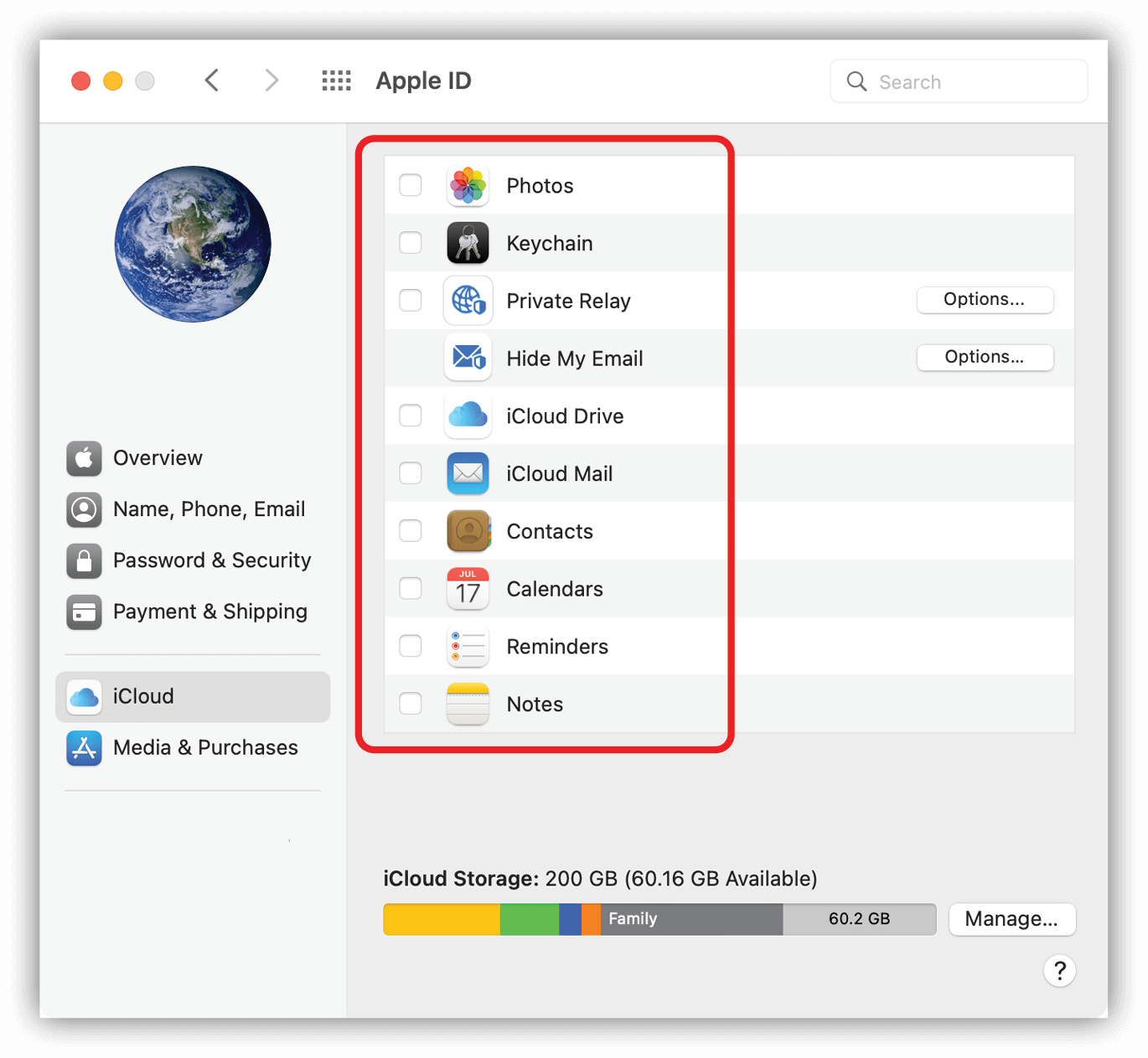Click the Earth profile picture
Viewport: 1148px width, 1058px height.
pyautogui.click(x=193, y=244)
